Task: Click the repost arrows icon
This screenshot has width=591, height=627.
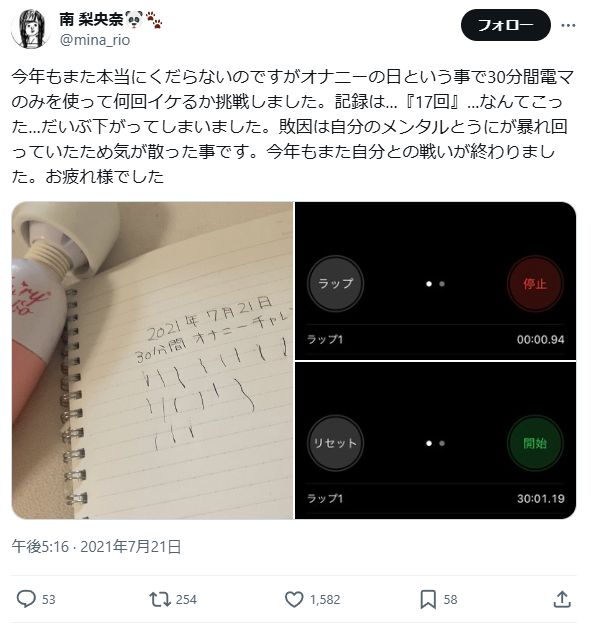Action: (160, 599)
